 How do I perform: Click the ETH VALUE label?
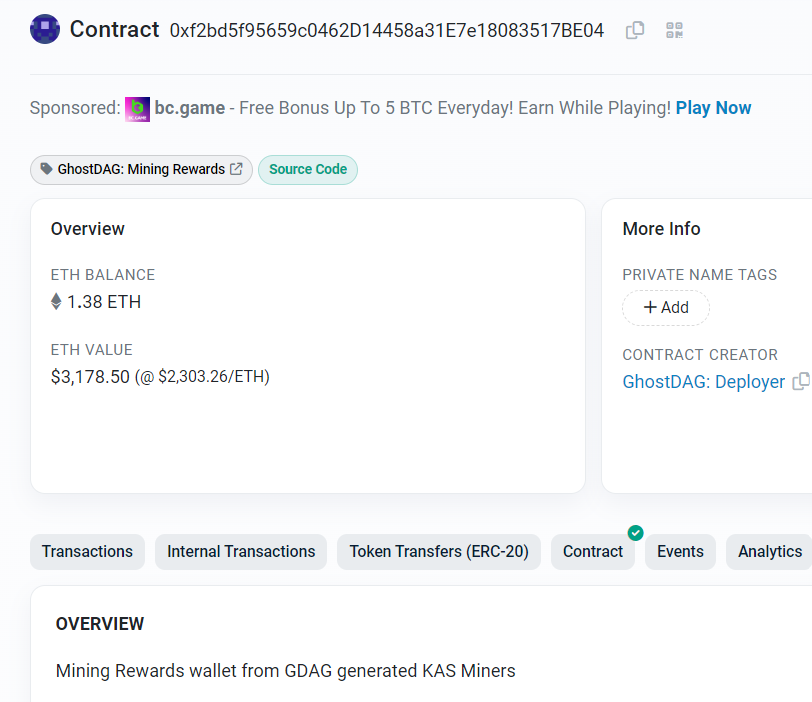click(x=92, y=350)
